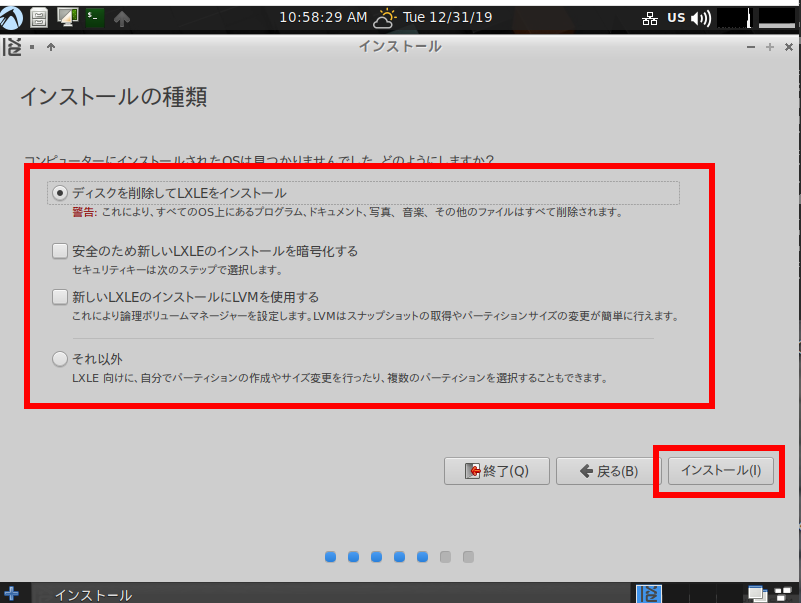Click the 終了(Q) quit button
The width and height of the screenshot is (801, 603).
pos(497,471)
